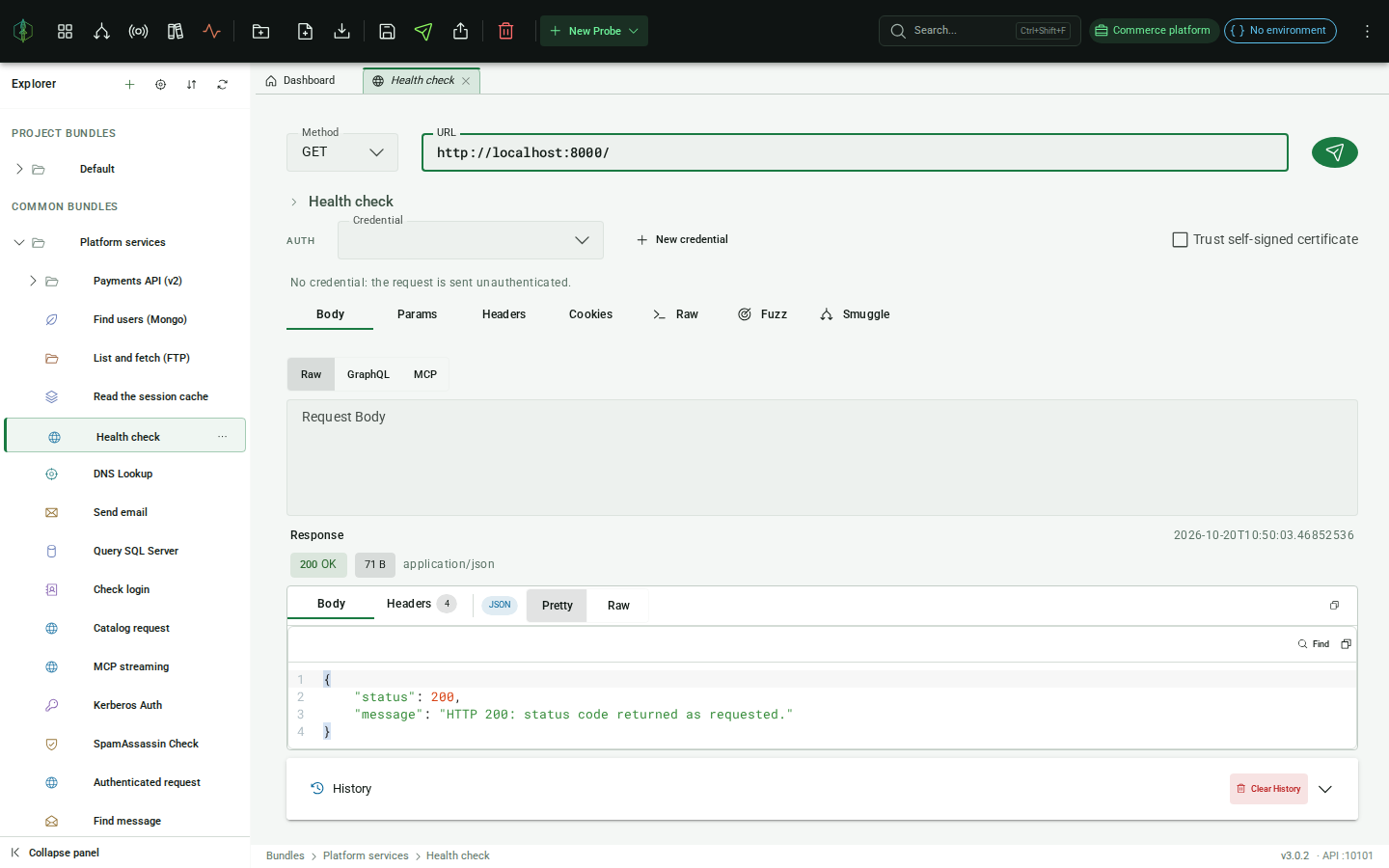The image size is (1389, 868).
Task: Open the dashboard grid icon in the top bar
Action: 65,31
